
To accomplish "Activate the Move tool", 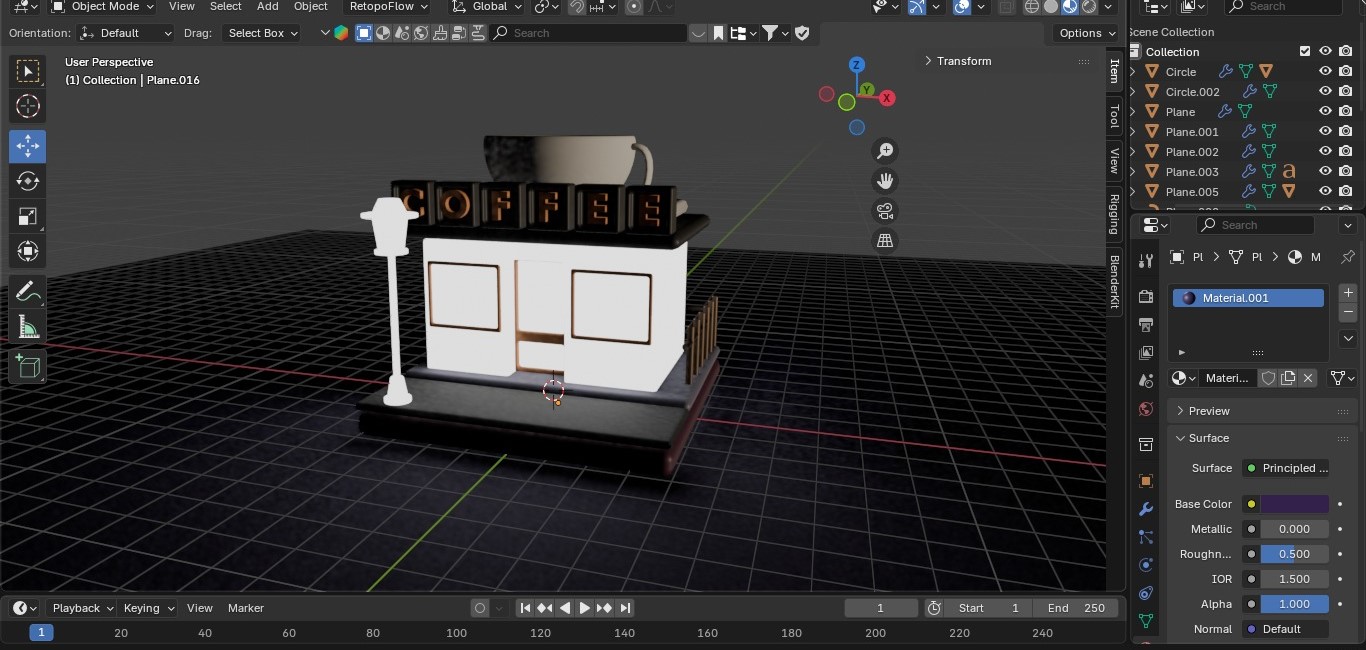I will click(x=28, y=146).
